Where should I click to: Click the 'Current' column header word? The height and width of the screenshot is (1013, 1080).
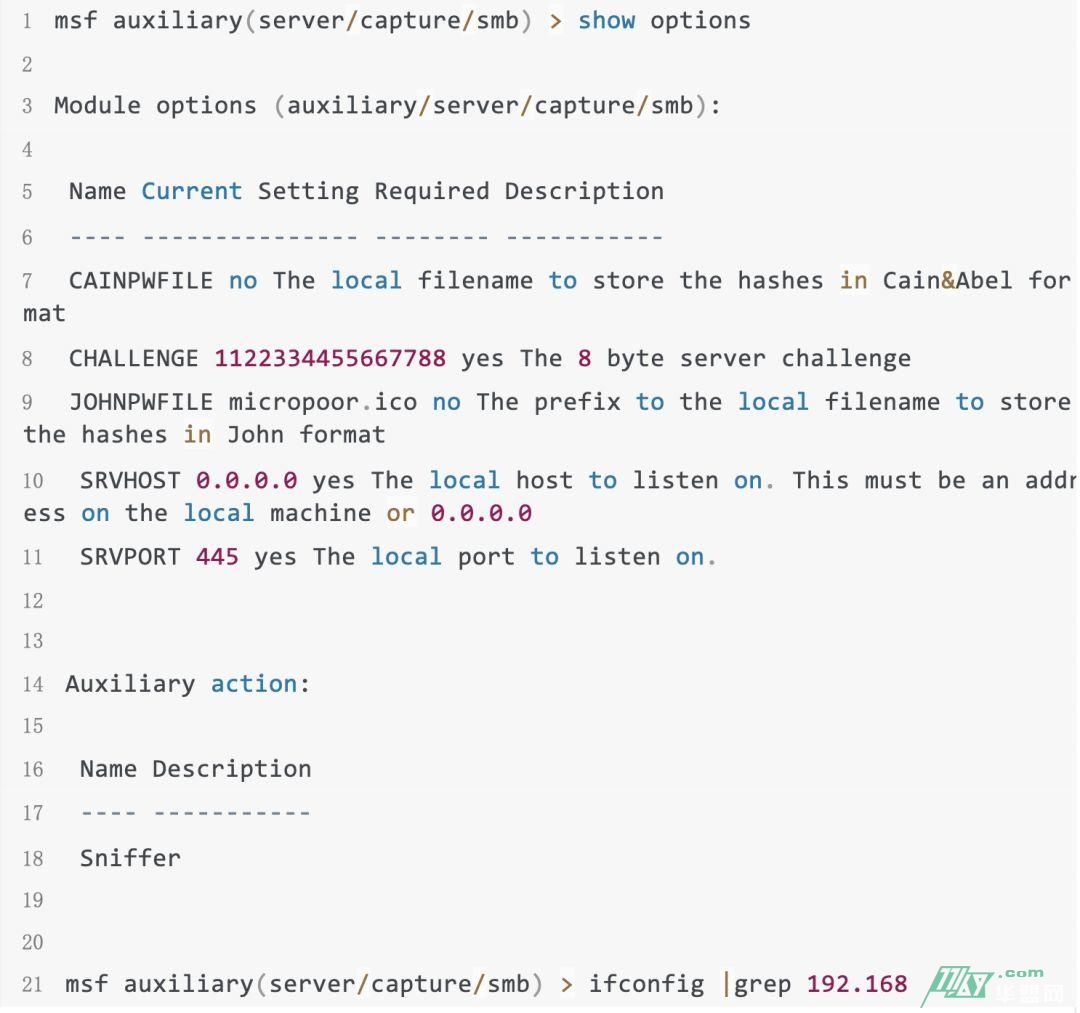click(x=191, y=191)
